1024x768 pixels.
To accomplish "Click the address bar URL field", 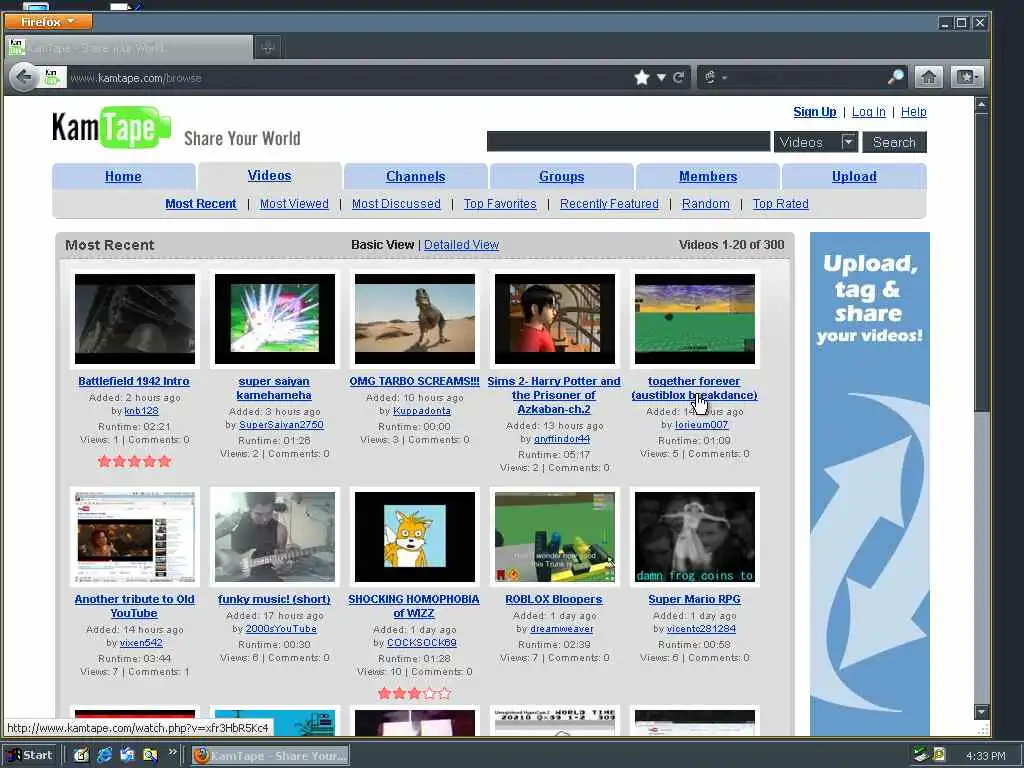I will (x=349, y=78).
